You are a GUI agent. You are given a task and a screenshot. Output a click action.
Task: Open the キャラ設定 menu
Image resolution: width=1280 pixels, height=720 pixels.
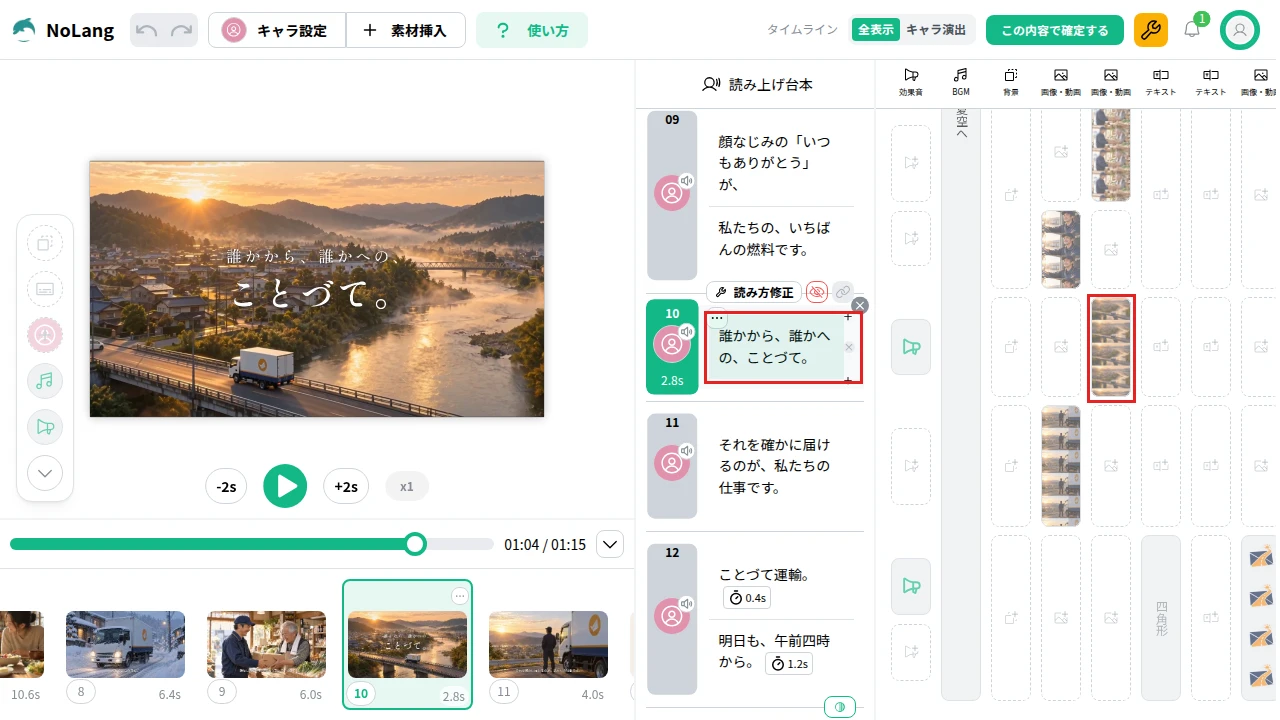tap(277, 30)
